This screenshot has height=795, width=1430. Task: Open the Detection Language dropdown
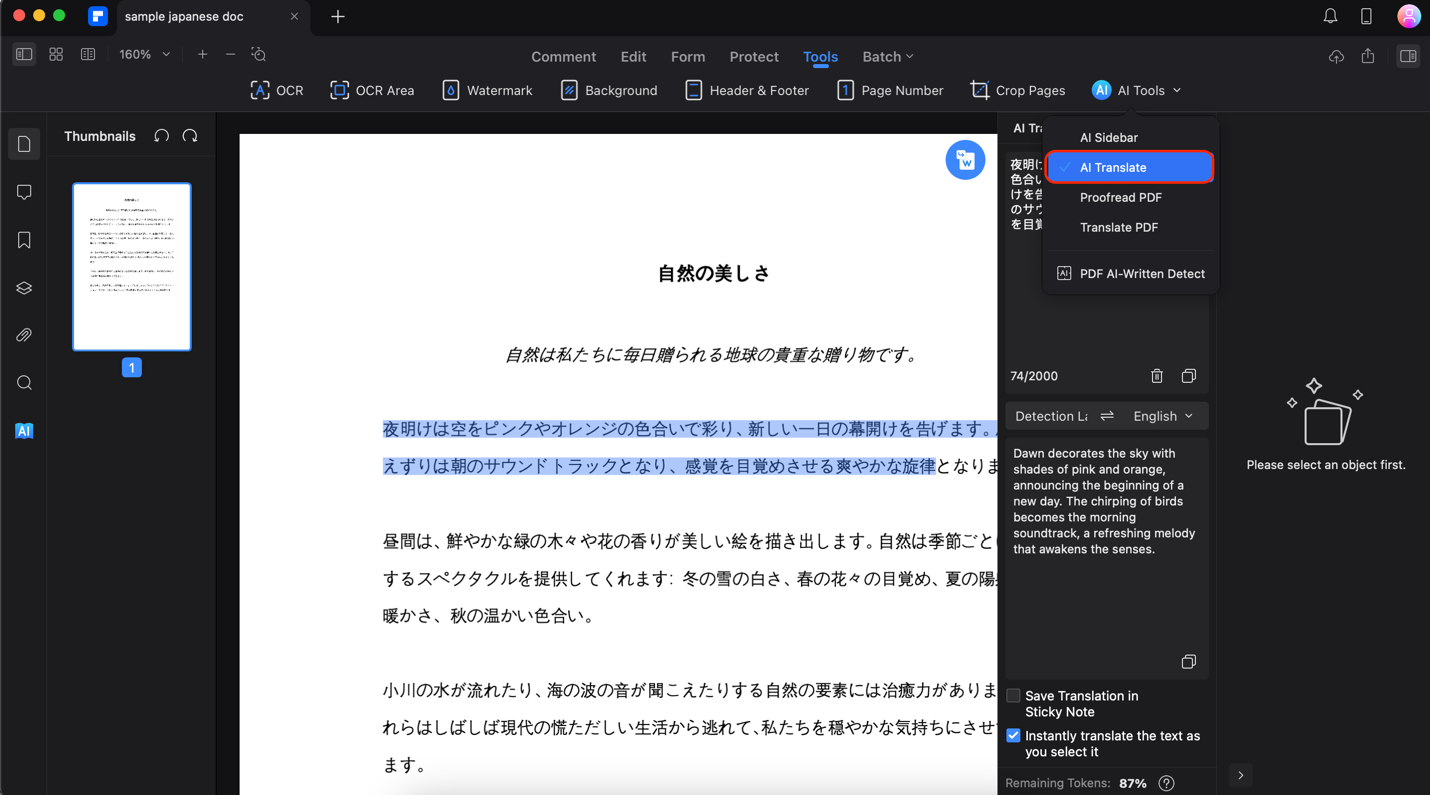pos(1050,416)
